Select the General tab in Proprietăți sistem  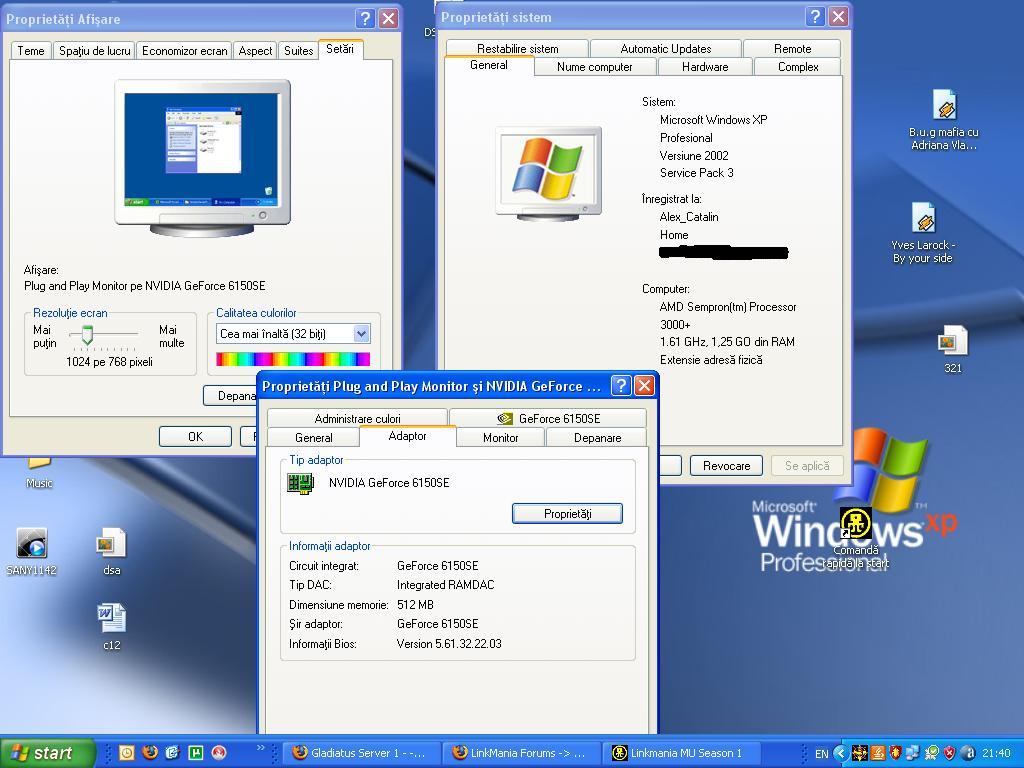[489, 65]
